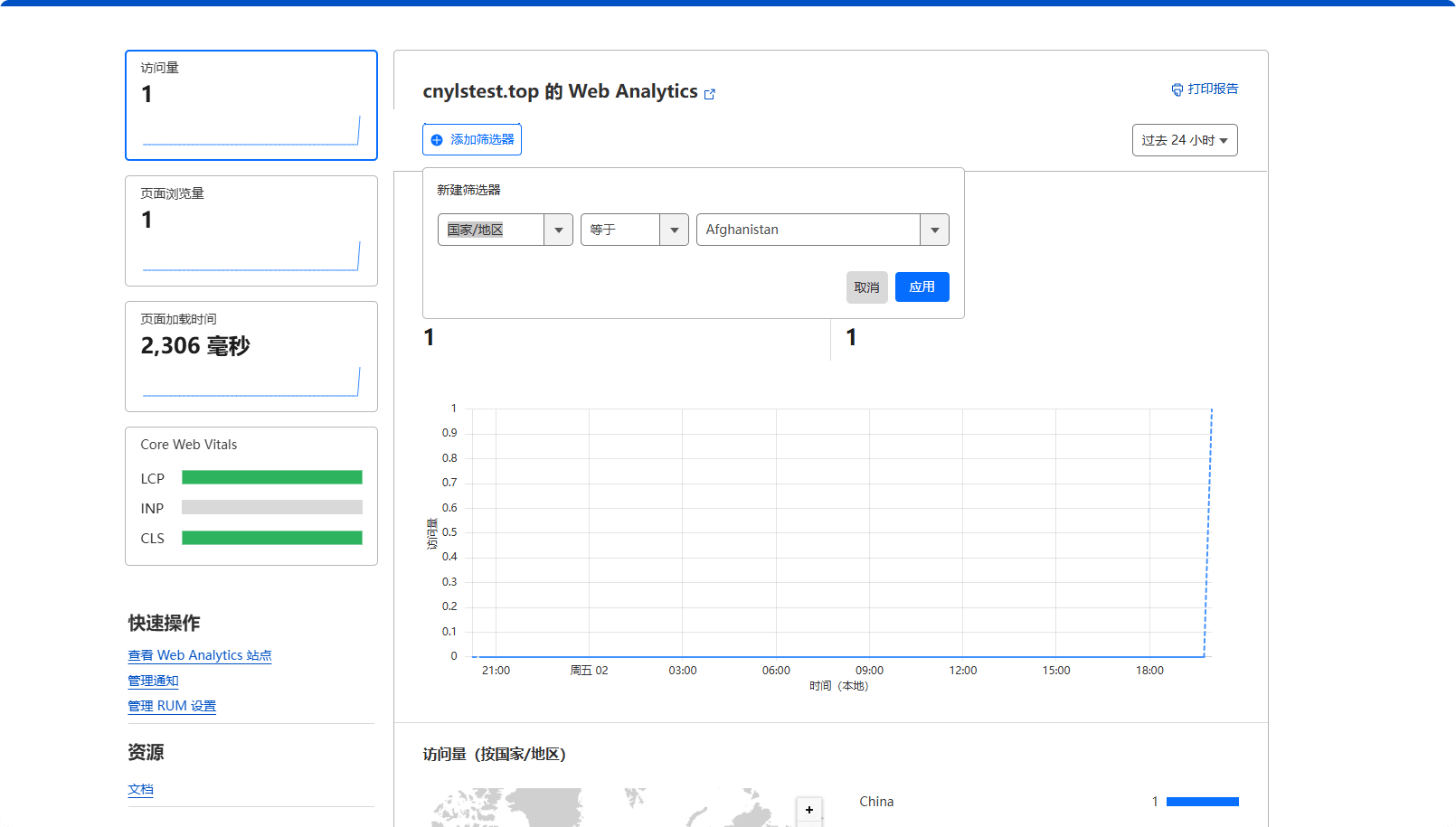This screenshot has height=827, width=1456.
Task: Go to 管理 RUM 设置 link
Action: click(172, 706)
